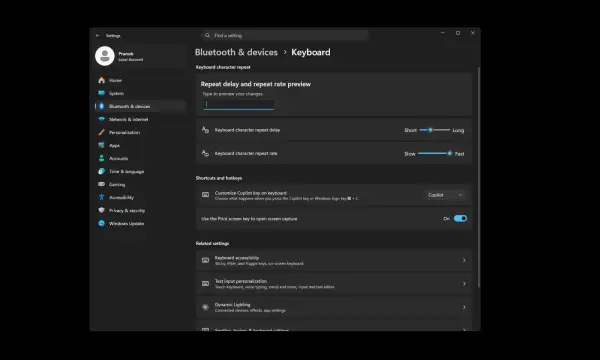
Task: Open Accessibility settings in sidebar
Action: point(140,197)
